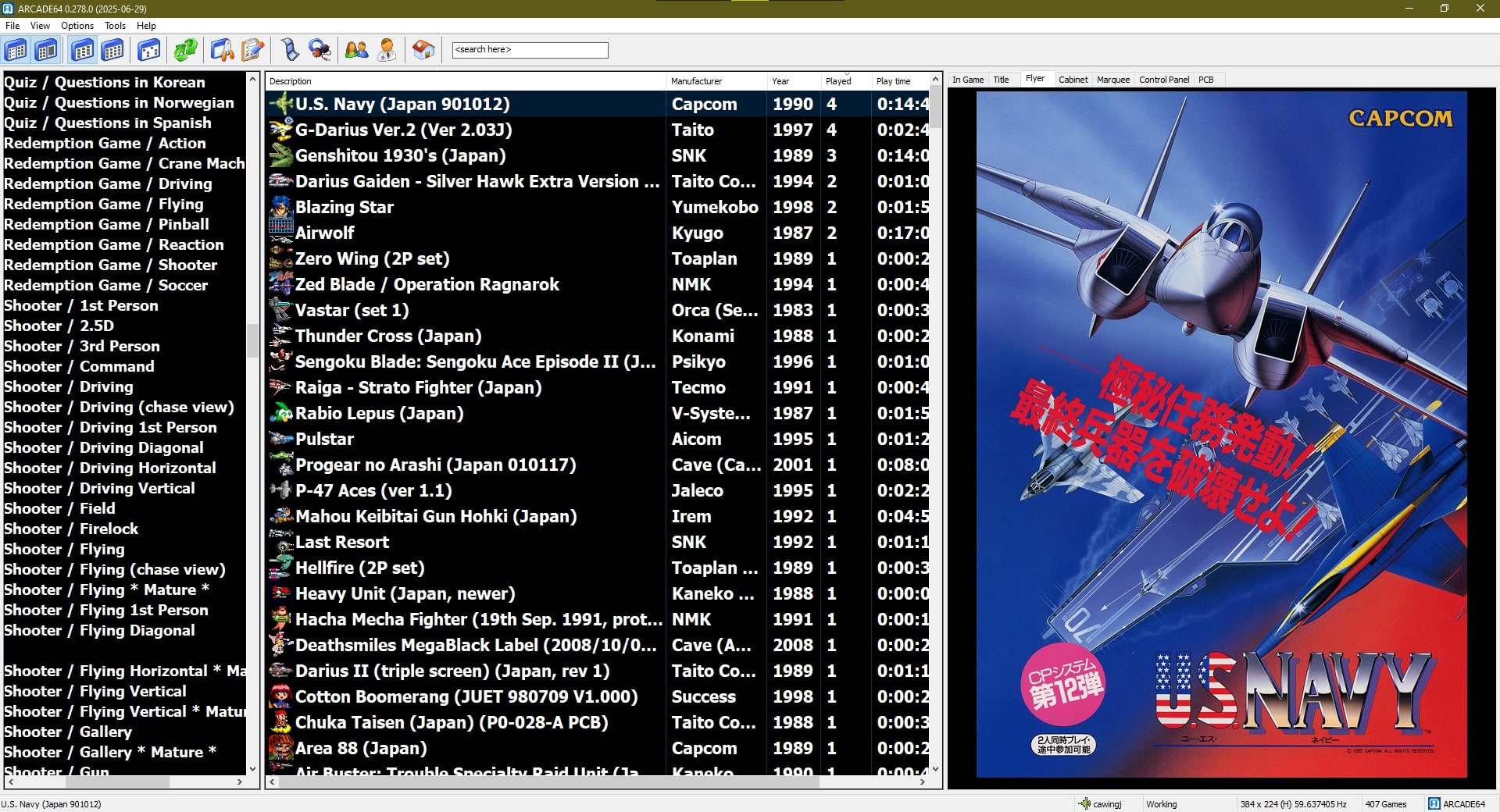This screenshot has width=1500, height=812.
Task: Select the Zero Wing (2P set) row
Action: click(x=598, y=258)
